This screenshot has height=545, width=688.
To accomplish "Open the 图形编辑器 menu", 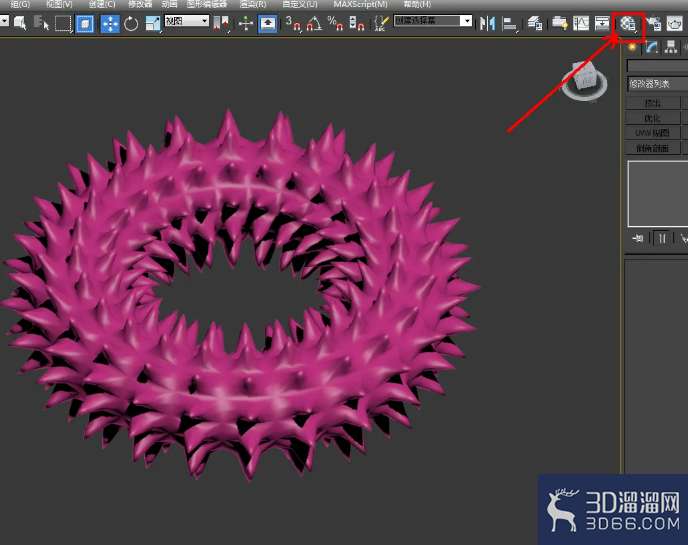I will tap(207, 4).
